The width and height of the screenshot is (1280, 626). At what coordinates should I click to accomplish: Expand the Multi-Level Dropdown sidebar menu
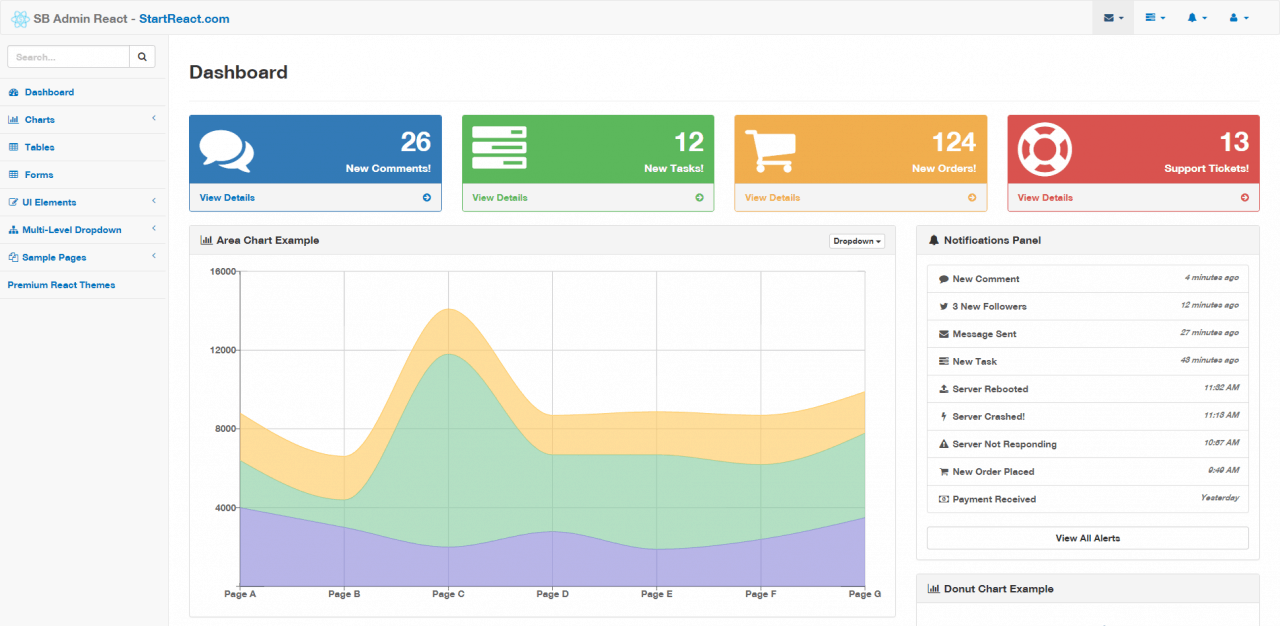[84, 230]
